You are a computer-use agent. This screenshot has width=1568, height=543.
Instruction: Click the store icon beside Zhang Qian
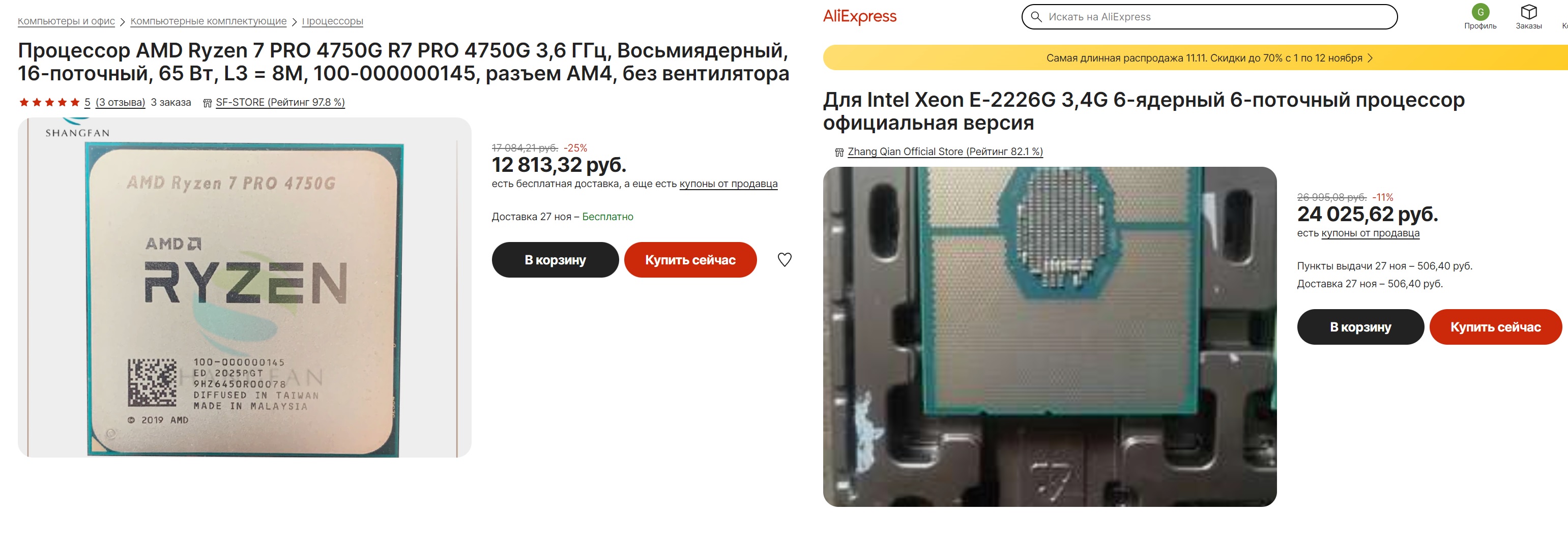point(839,152)
